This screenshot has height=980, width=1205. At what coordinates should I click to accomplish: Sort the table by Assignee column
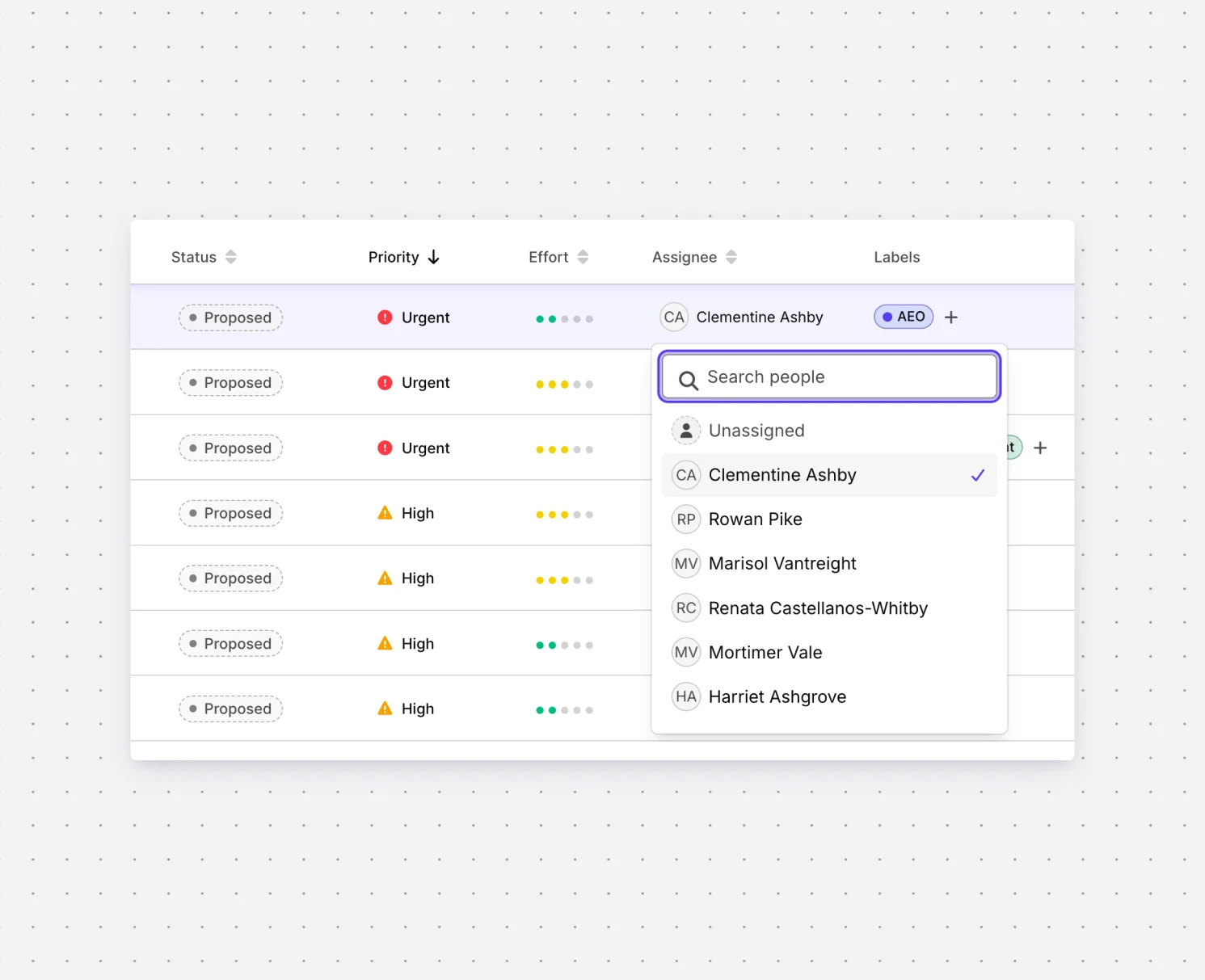[694, 257]
